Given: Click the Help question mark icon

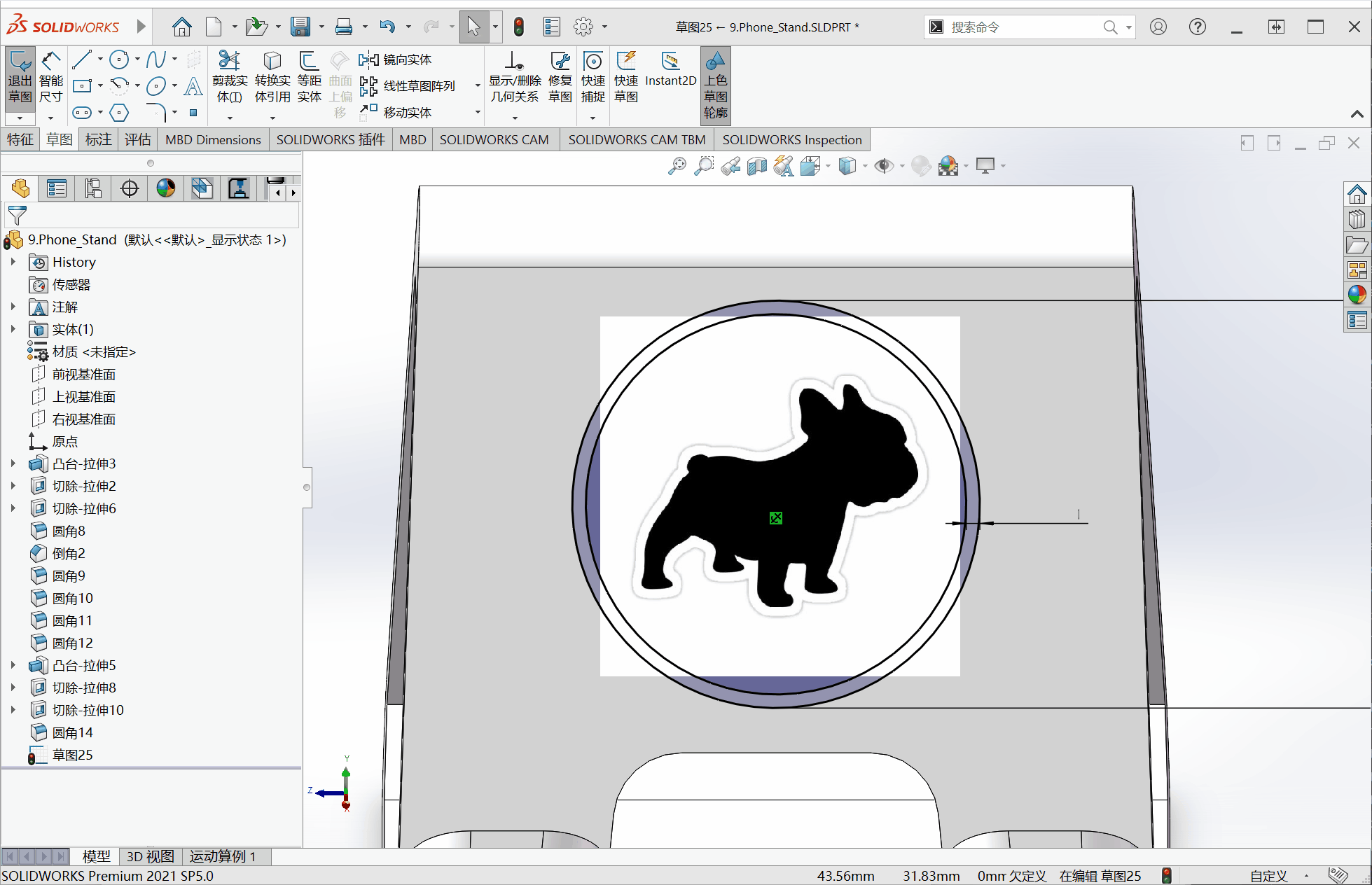Looking at the screenshot, I should click(1198, 27).
